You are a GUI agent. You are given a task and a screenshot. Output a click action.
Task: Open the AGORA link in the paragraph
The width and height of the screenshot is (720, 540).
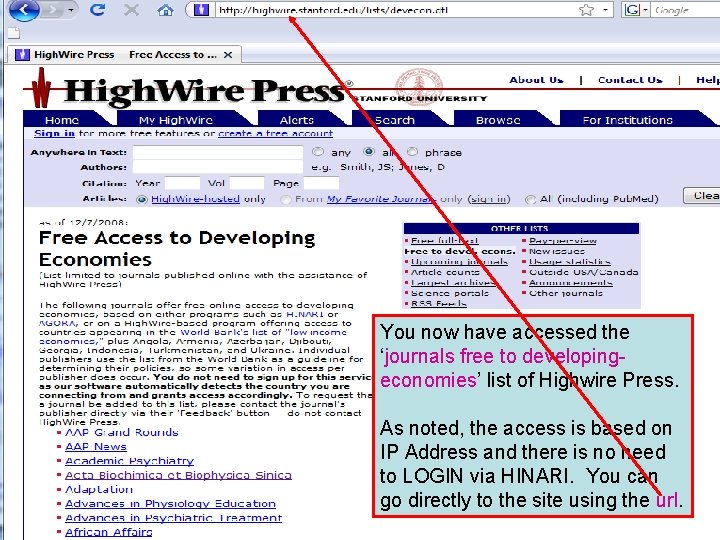pos(58,323)
